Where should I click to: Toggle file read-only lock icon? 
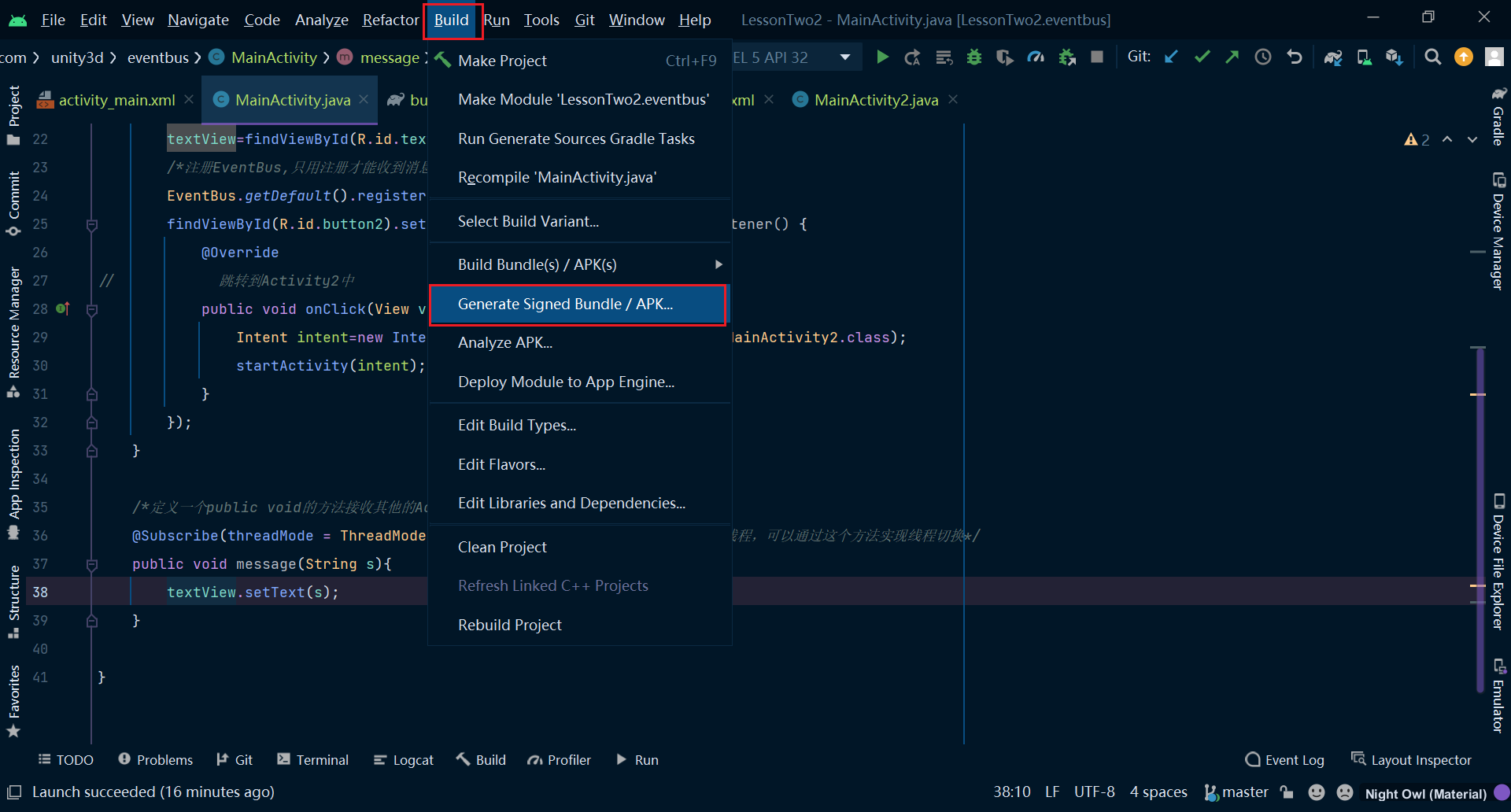point(1287,792)
